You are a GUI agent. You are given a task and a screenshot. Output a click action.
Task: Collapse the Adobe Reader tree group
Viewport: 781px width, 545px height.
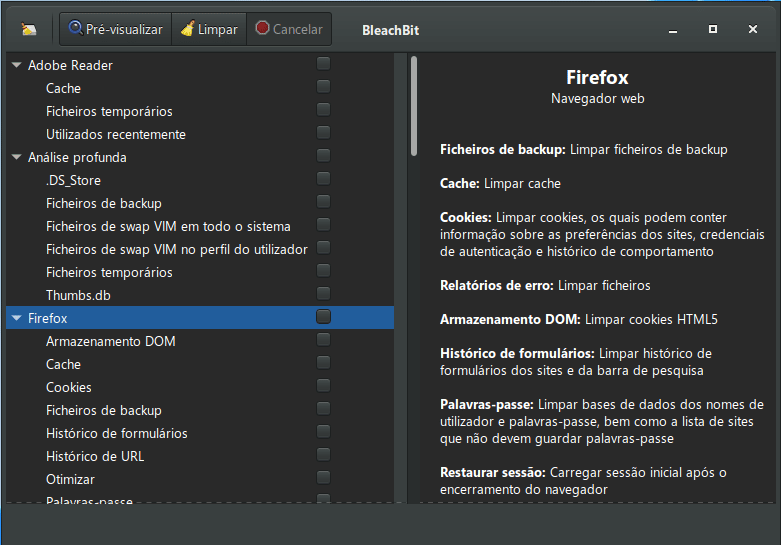[x=16, y=65]
